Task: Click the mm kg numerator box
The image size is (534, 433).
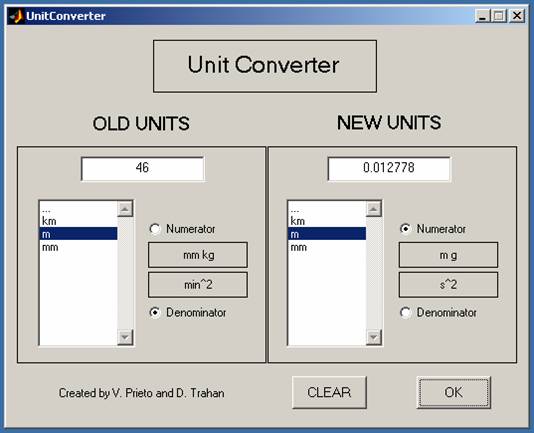Action: pos(198,255)
